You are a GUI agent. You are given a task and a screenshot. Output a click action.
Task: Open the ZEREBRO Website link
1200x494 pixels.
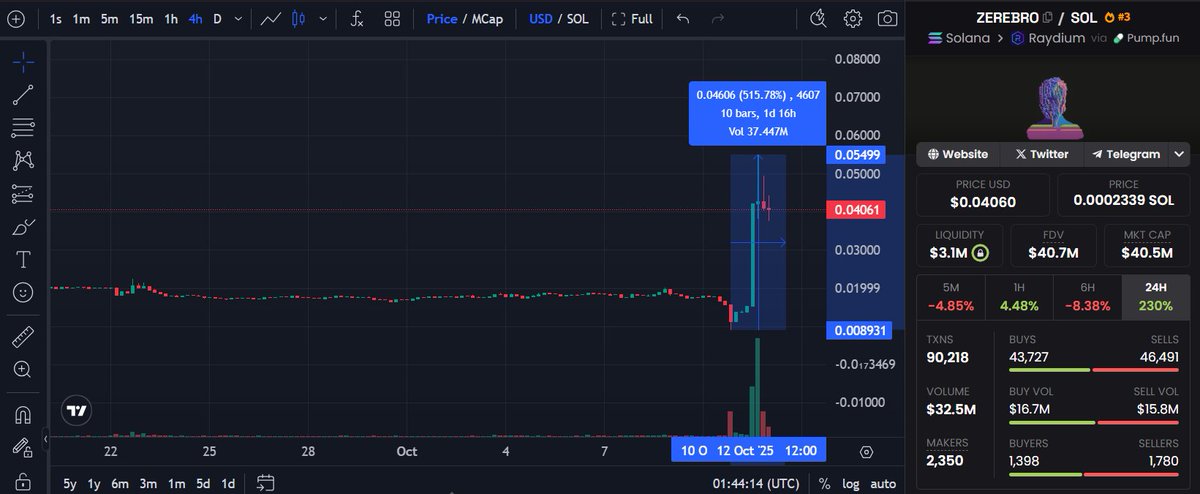tap(958, 154)
